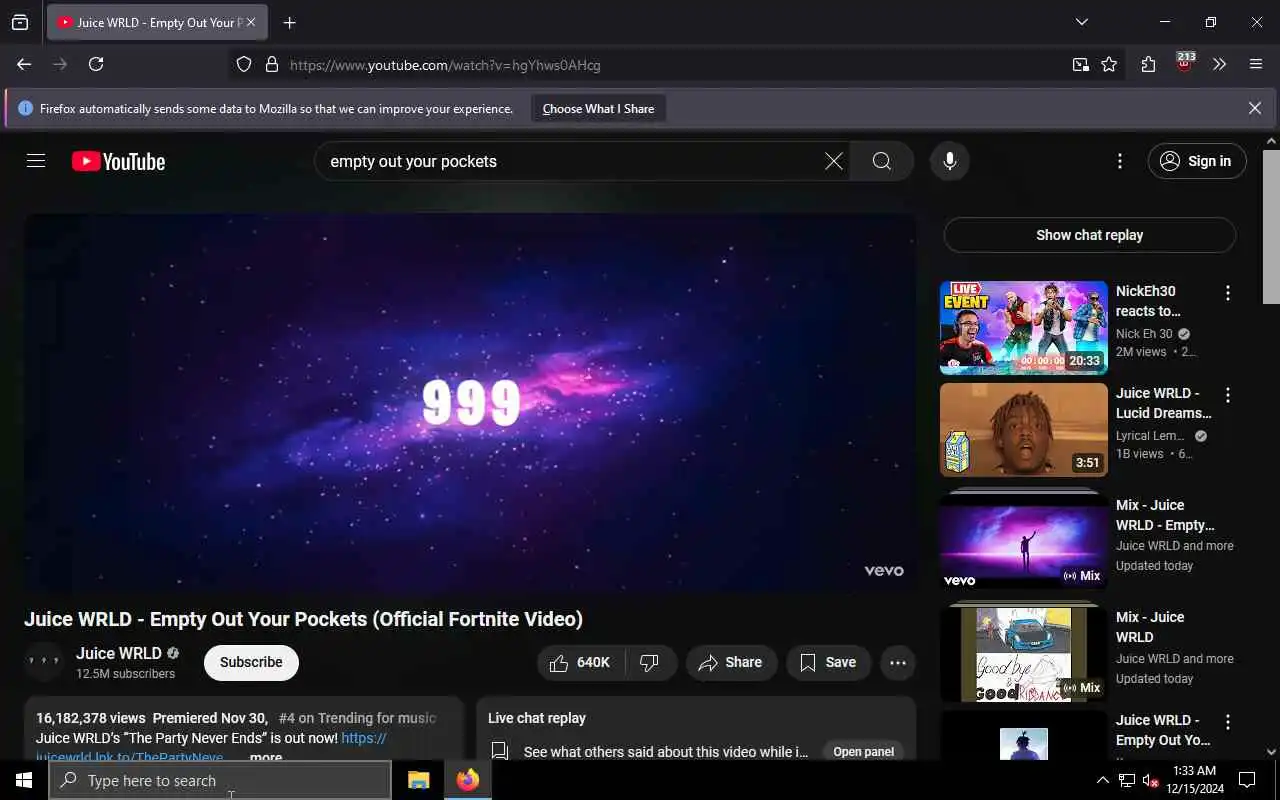The height and width of the screenshot is (800, 1280).
Task: Expand description with more link
Action: (265, 757)
